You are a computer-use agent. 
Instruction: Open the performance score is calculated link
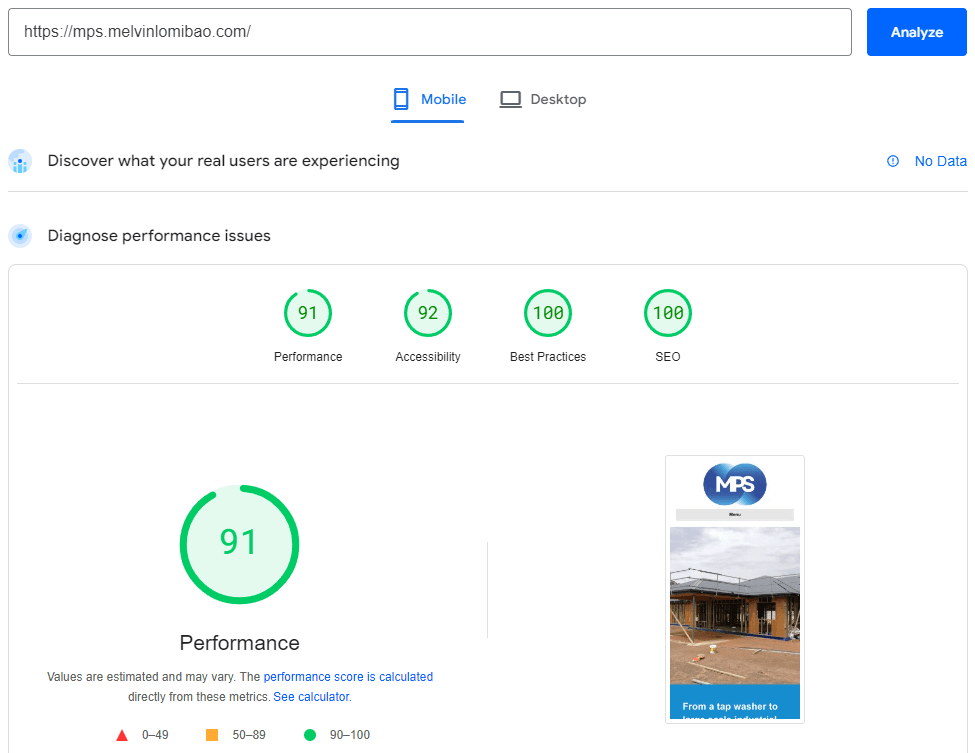[348, 677]
